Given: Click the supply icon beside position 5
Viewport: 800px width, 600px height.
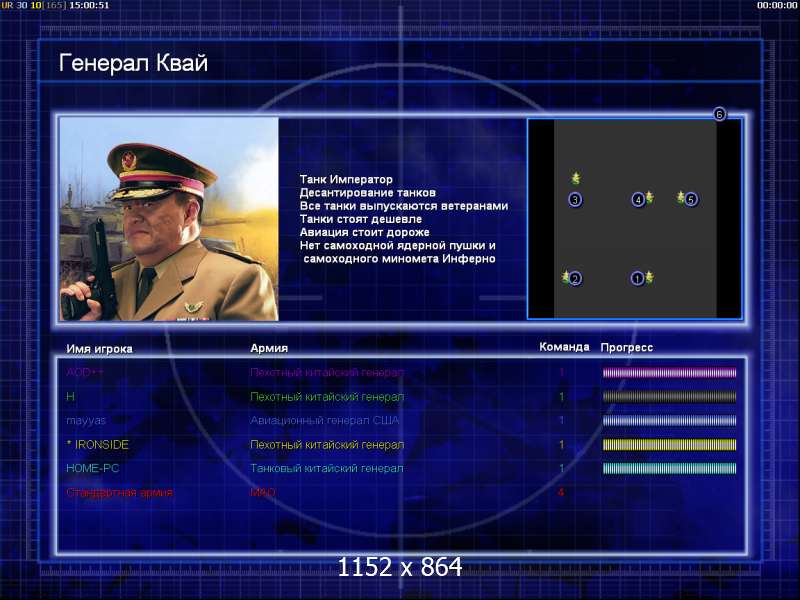Looking at the screenshot, I should pos(681,197).
